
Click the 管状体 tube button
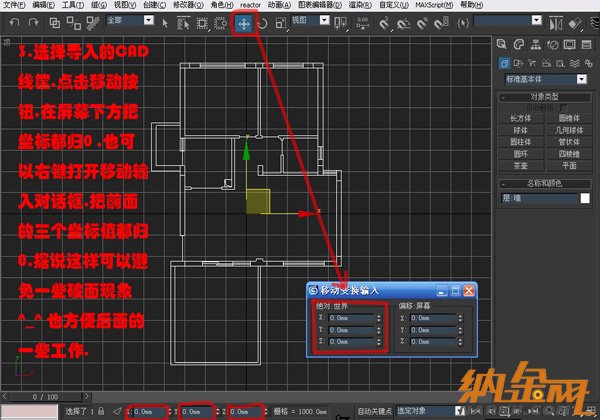point(569,142)
